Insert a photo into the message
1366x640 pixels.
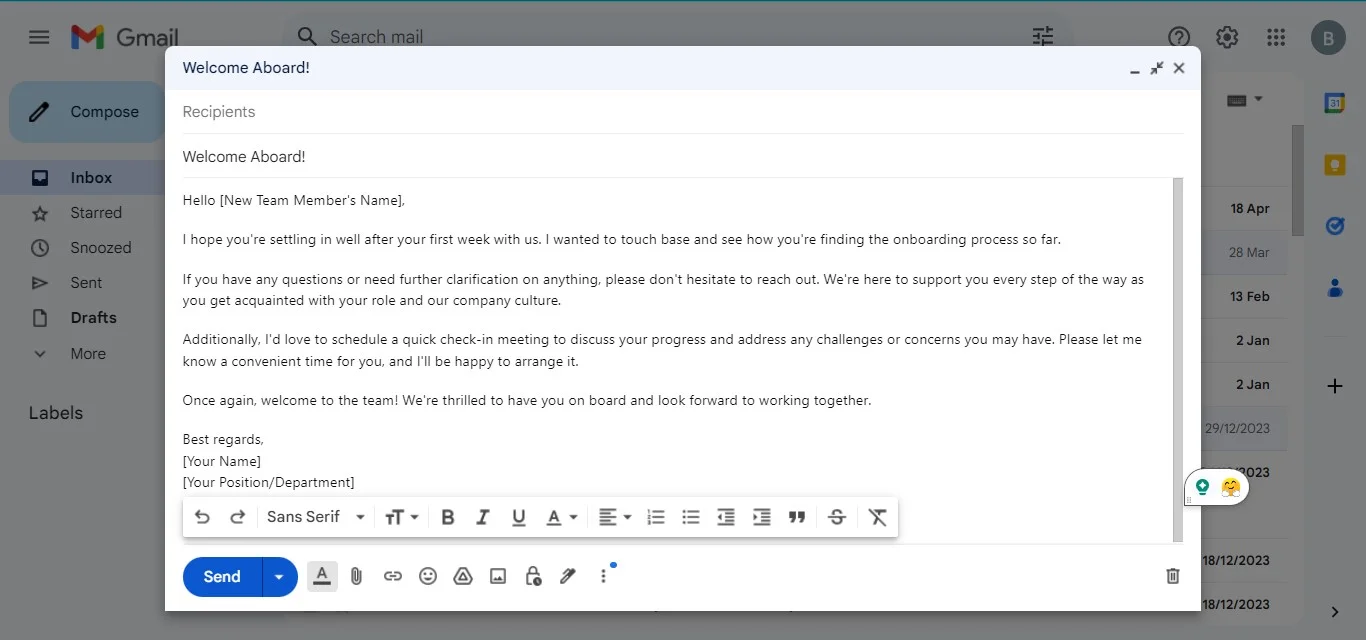point(497,576)
